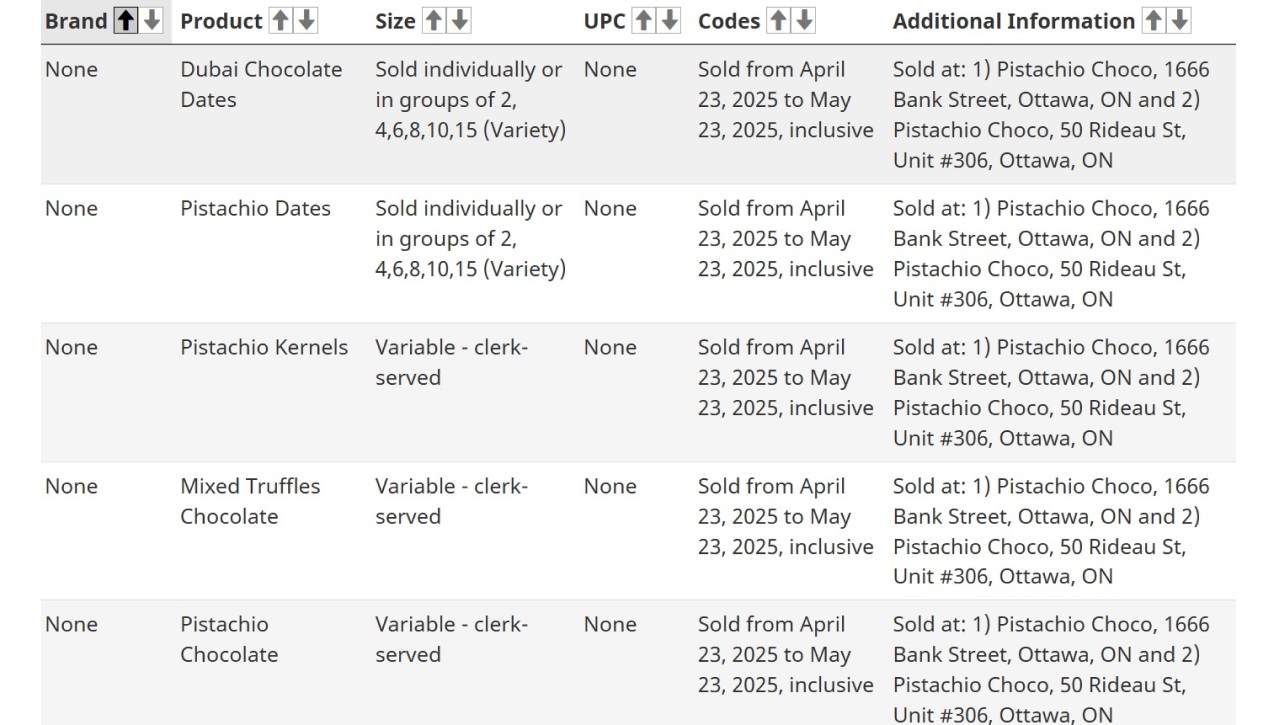This screenshot has width=1280, height=725.
Task: Sort UPC column ascending arrow
Action: pos(644,21)
